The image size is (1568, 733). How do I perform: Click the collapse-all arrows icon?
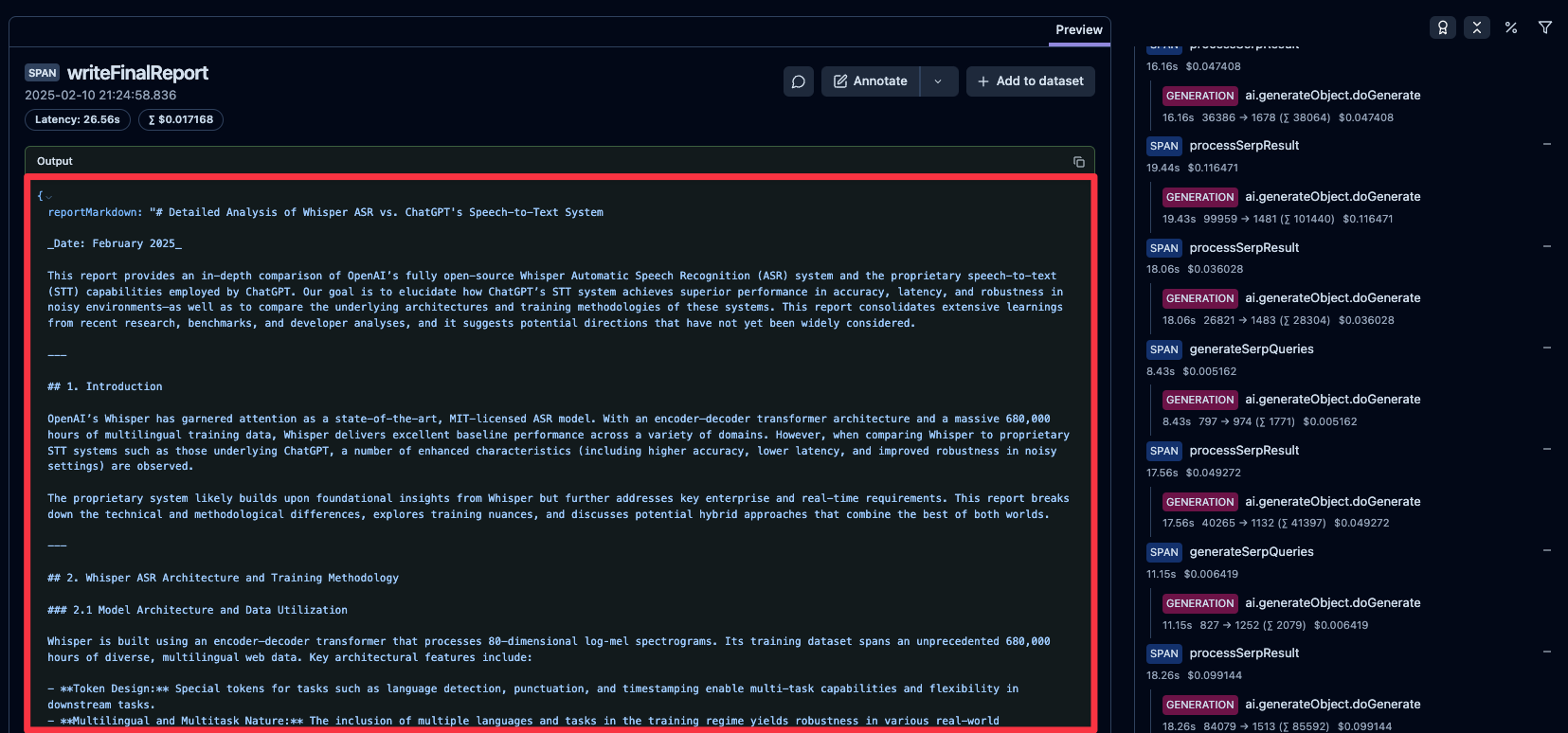[x=1476, y=27]
